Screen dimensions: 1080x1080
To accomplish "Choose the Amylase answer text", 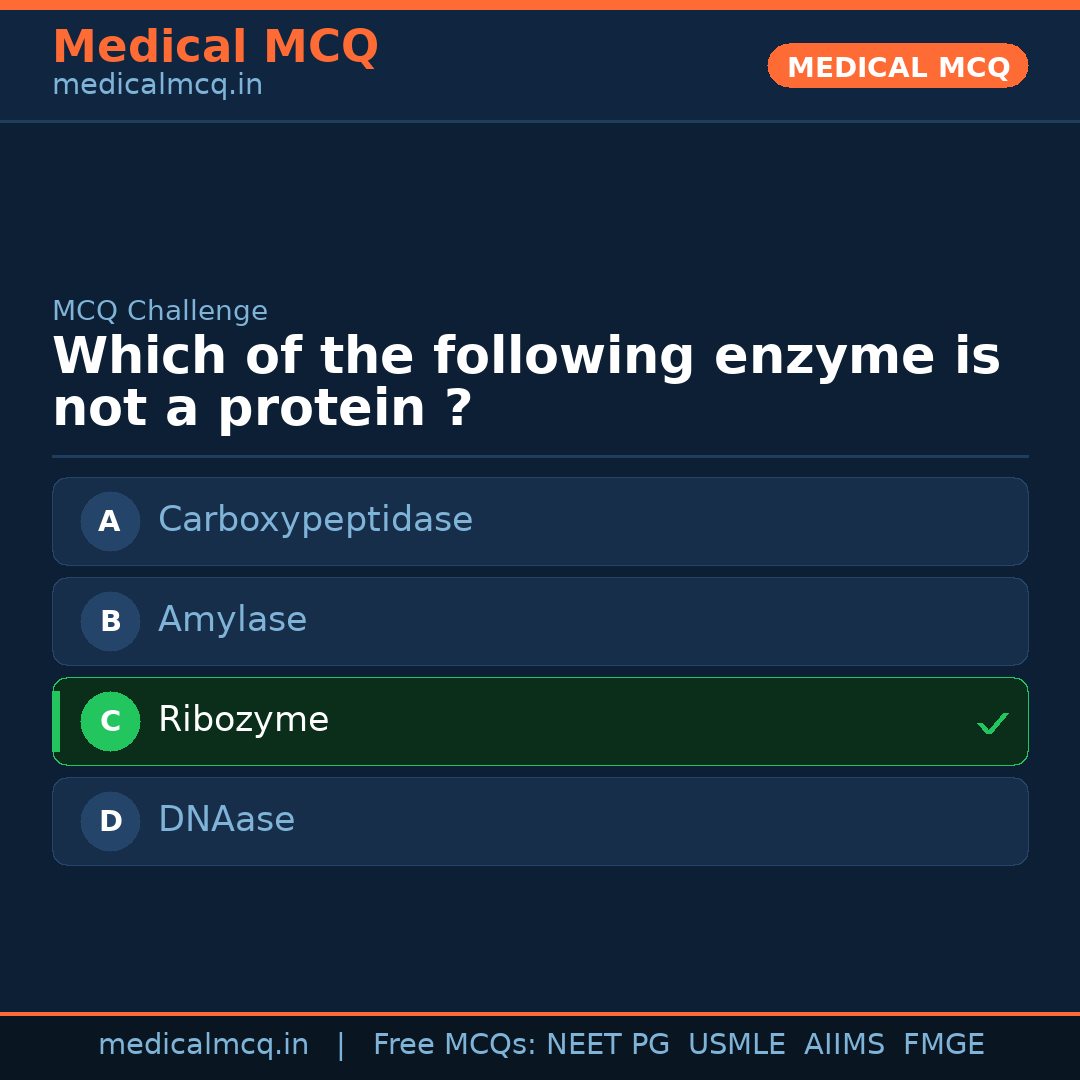I will click(x=232, y=620).
